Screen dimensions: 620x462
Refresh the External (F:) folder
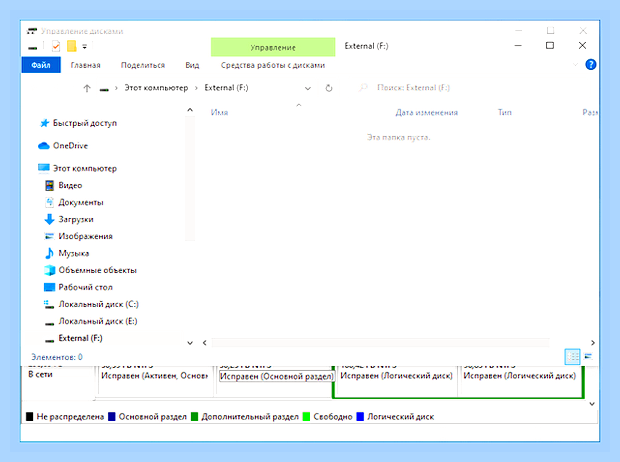coord(329,88)
